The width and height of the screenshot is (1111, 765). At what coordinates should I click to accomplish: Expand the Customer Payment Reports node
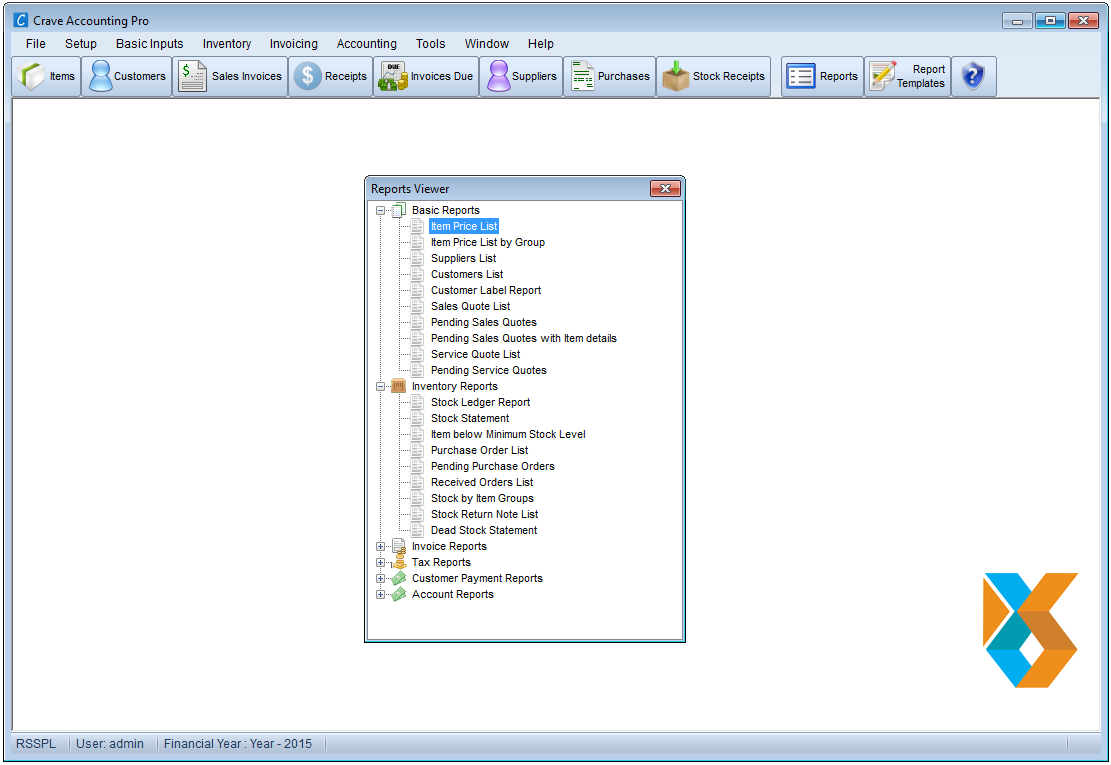[x=380, y=579]
